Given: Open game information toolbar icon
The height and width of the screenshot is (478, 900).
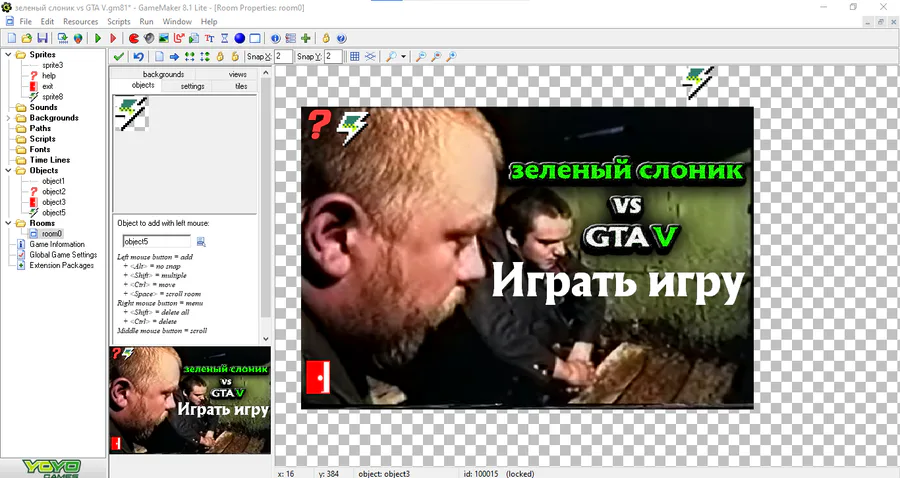Looking at the screenshot, I should [276, 38].
